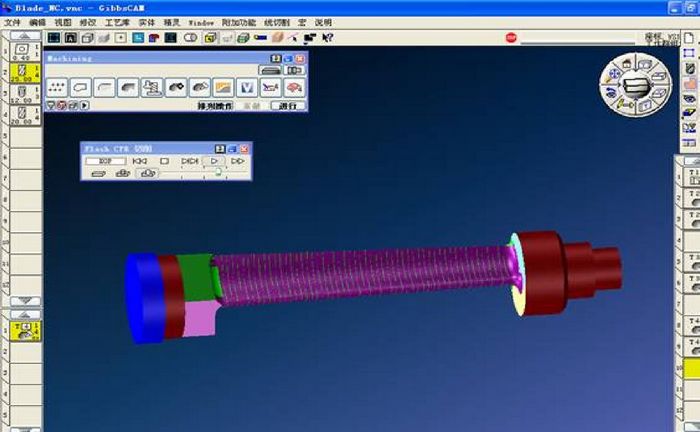Play the cut part rendering

214,161
